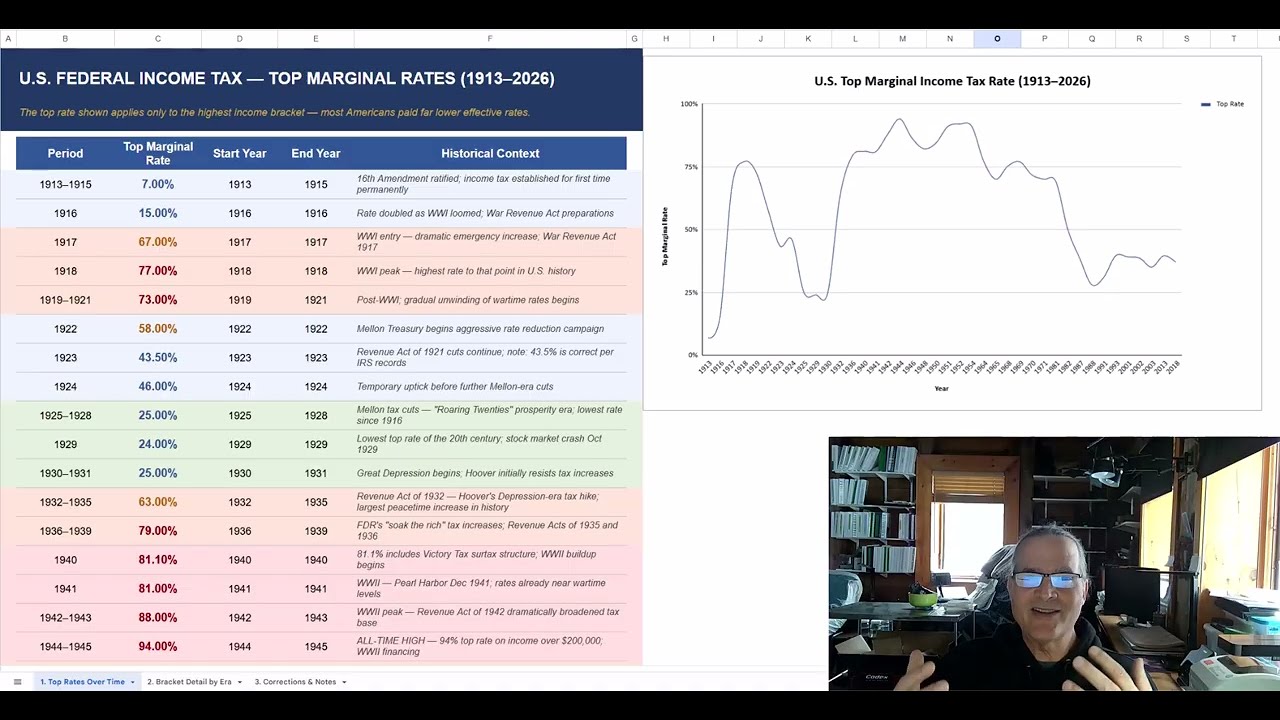Click the 'Top Rate' chart legend entry

pyautogui.click(x=1223, y=104)
